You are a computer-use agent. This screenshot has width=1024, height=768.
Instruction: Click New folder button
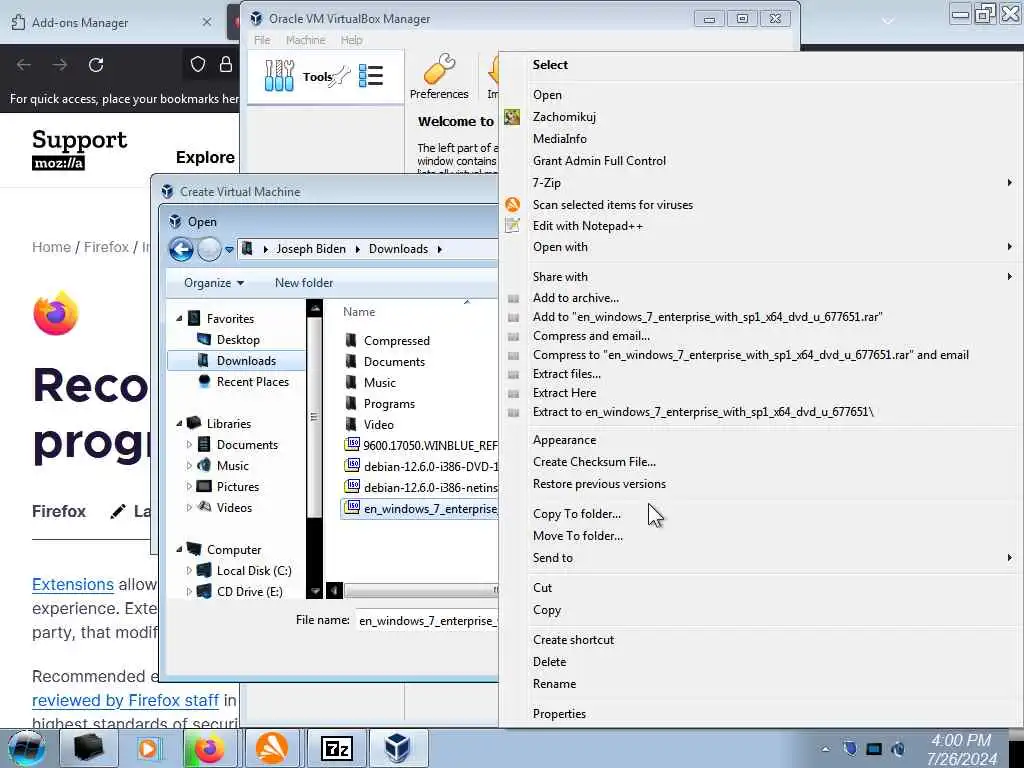point(304,283)
